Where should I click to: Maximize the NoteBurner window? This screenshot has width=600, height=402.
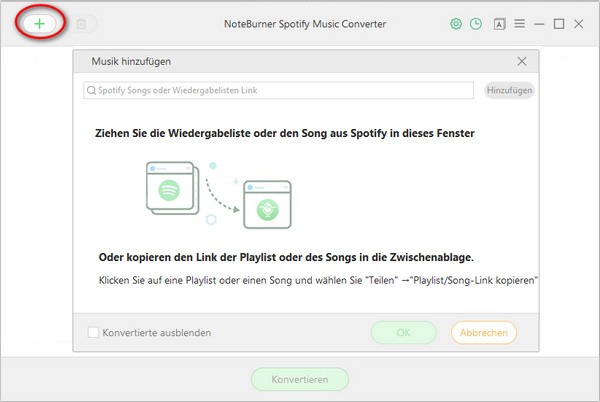pos(559,24)
